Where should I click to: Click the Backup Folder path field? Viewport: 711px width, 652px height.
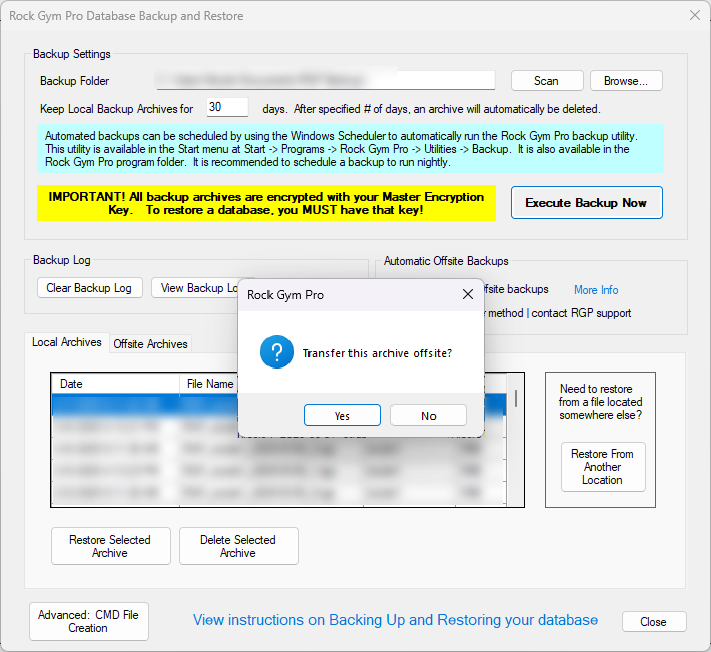click(325, 80)
